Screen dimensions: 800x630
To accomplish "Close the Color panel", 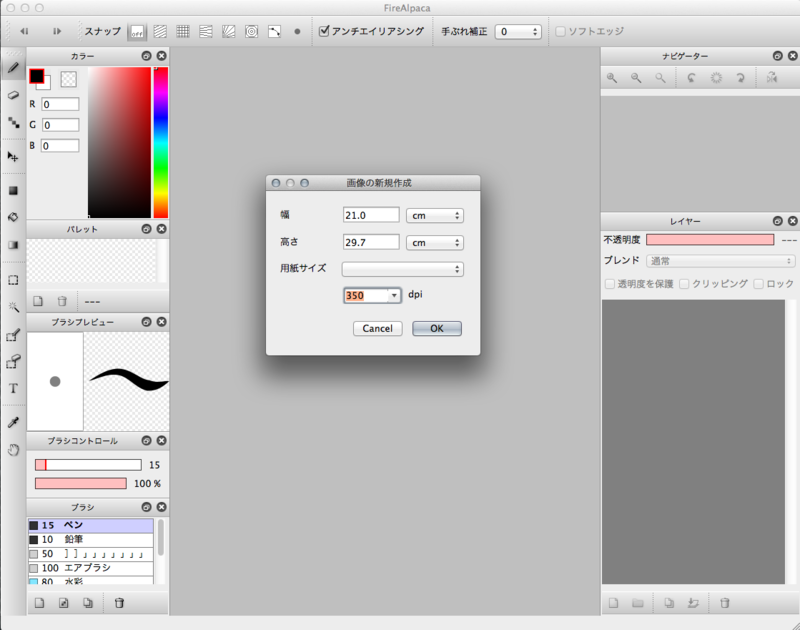I will click(161, 56).
